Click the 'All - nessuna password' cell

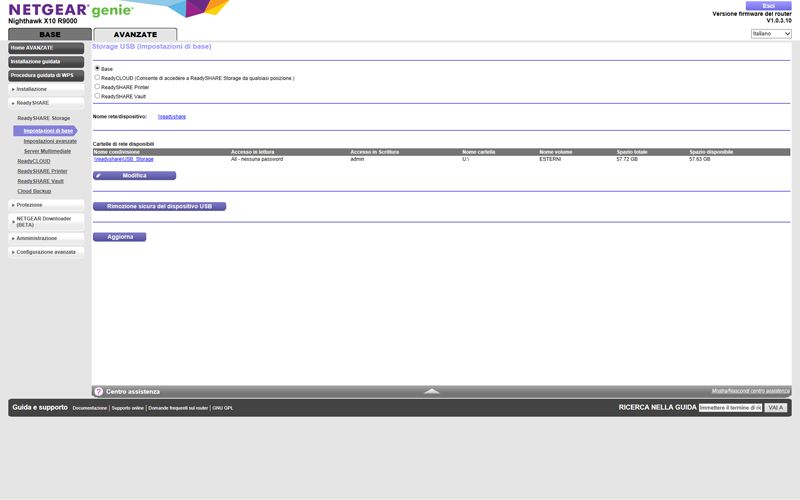pos(257,159)
